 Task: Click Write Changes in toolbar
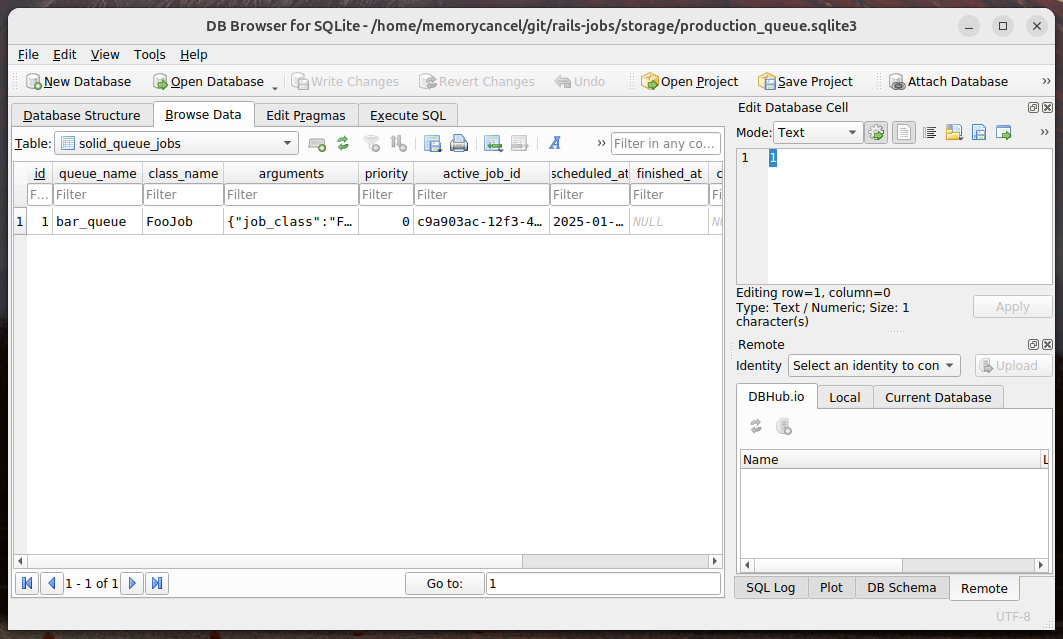click(345, 82)
